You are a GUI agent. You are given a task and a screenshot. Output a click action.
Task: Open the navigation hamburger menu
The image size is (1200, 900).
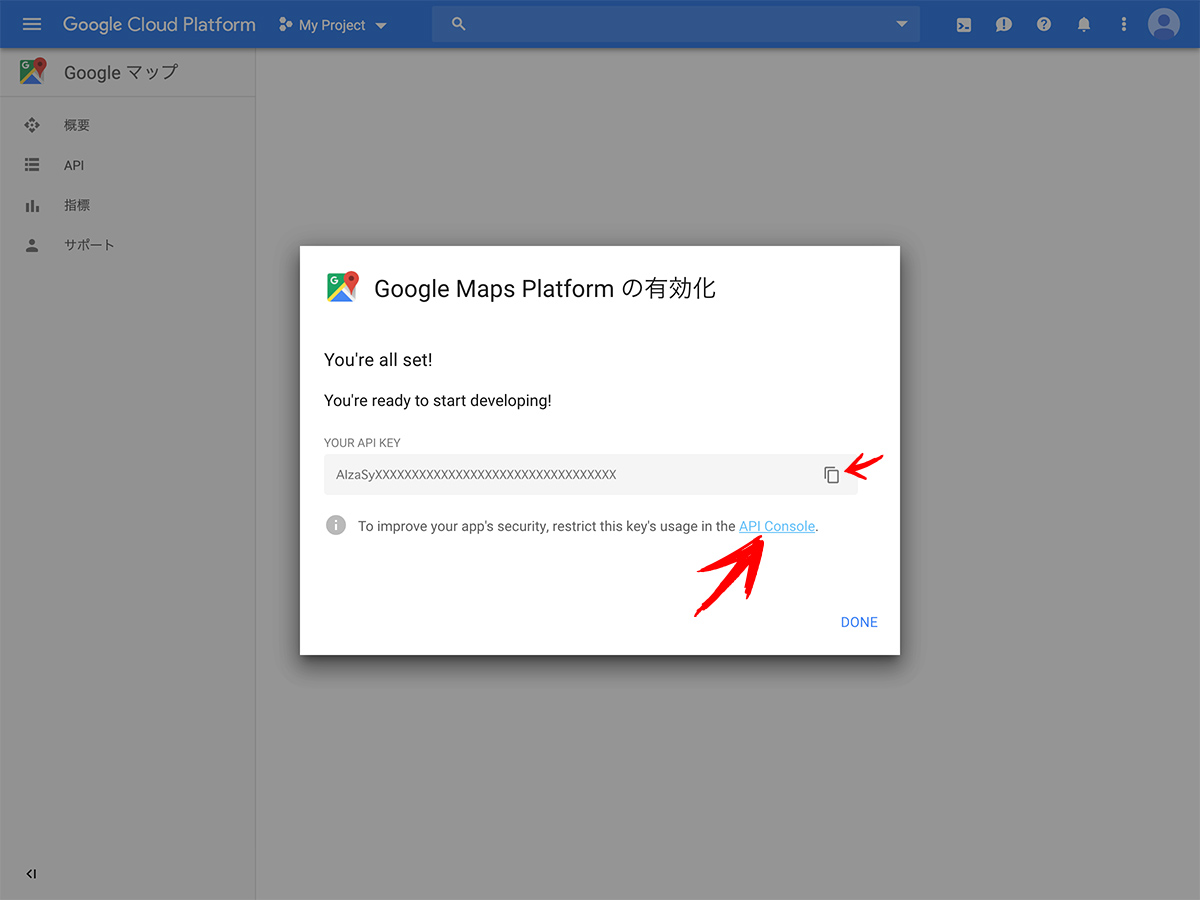(32, 24)
